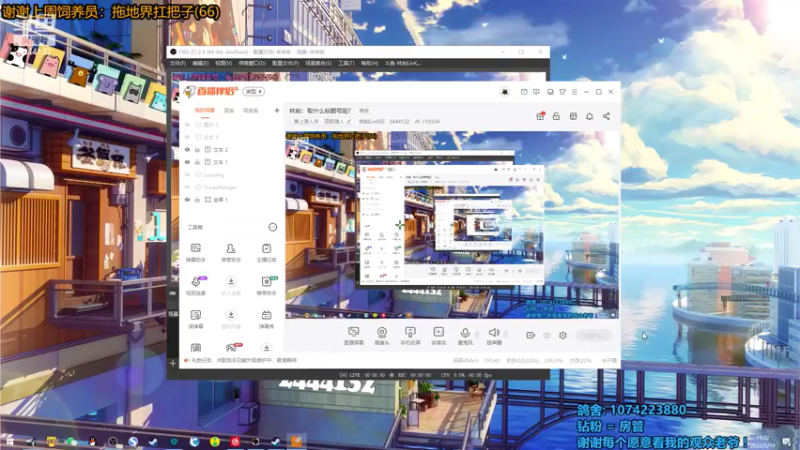Open the 读弹幕 tool
Viewport: 800px width, 450px height.
tap(195, 318)
